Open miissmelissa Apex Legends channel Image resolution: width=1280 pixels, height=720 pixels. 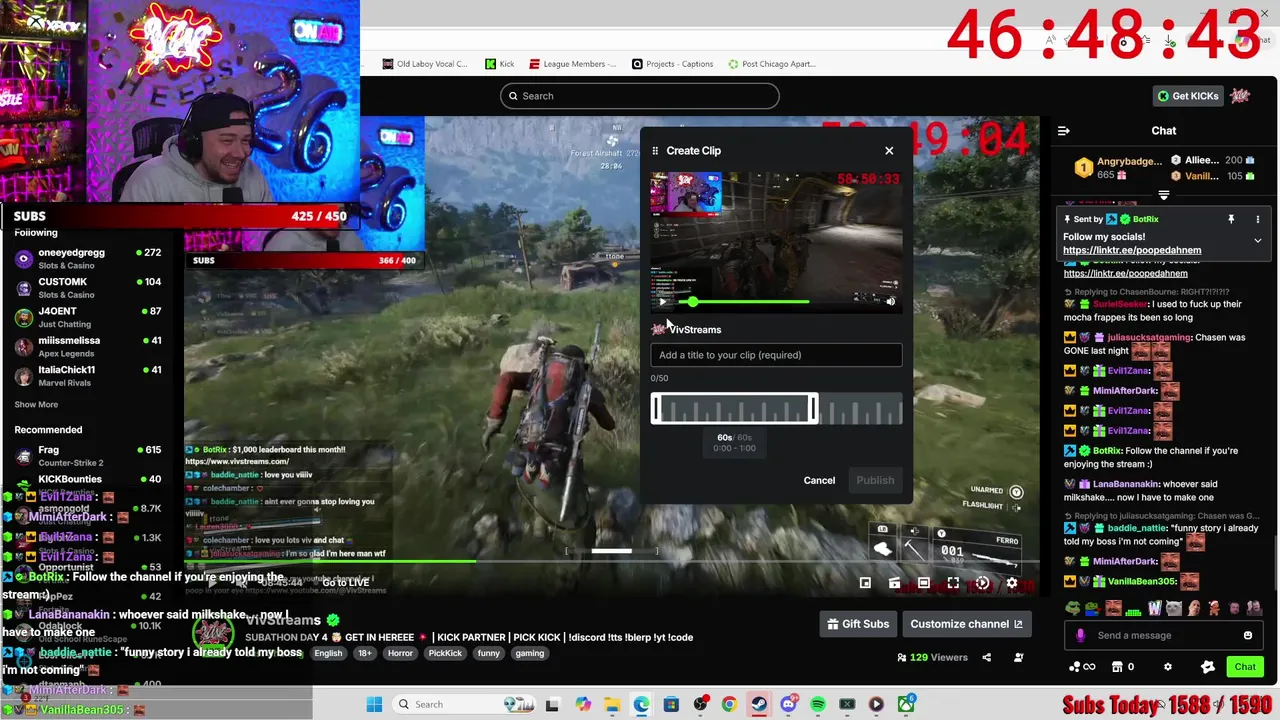pyautogui.click(x=88, y=346)
